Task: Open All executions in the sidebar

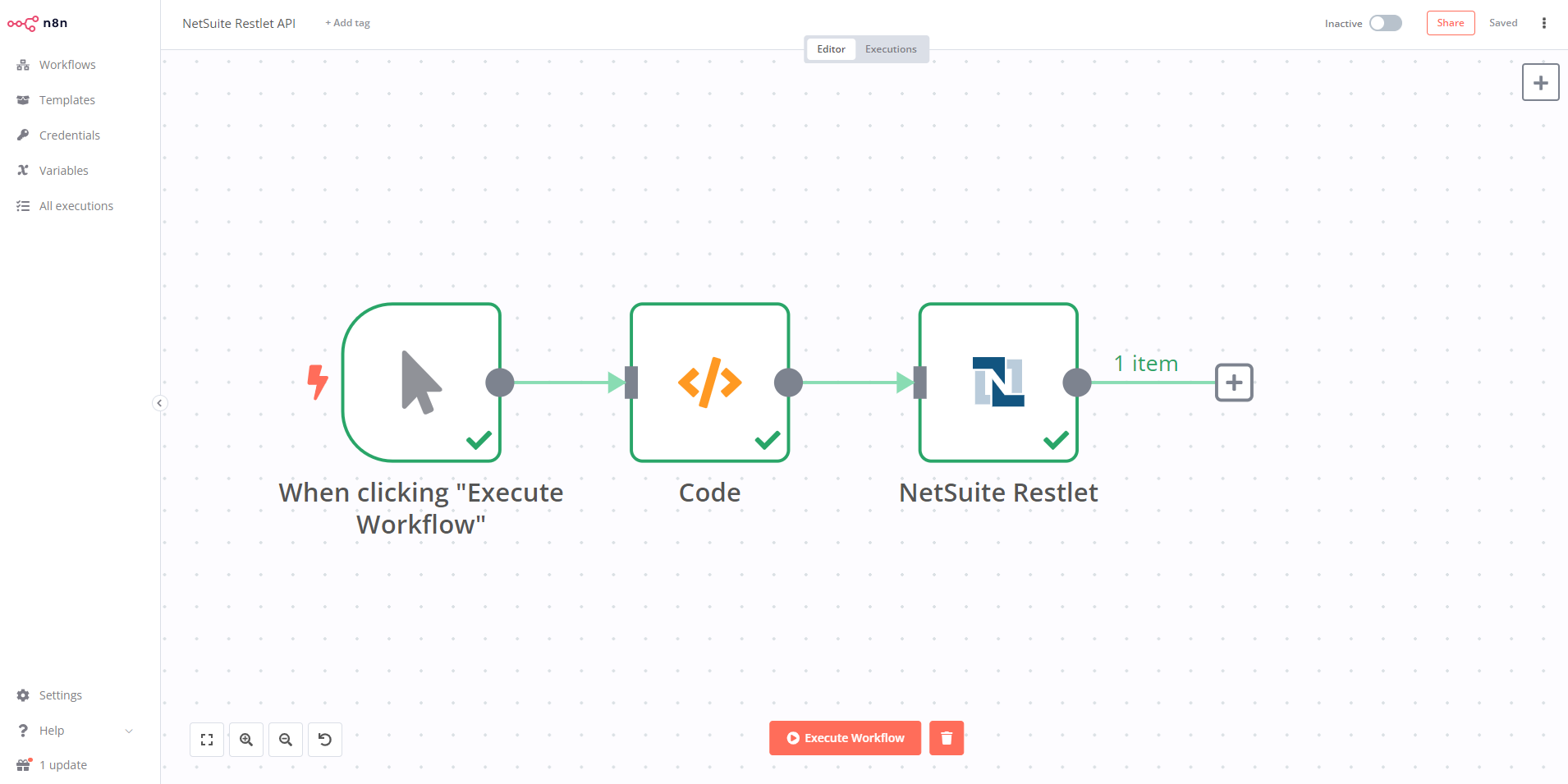Action: [x=76, y=206]
